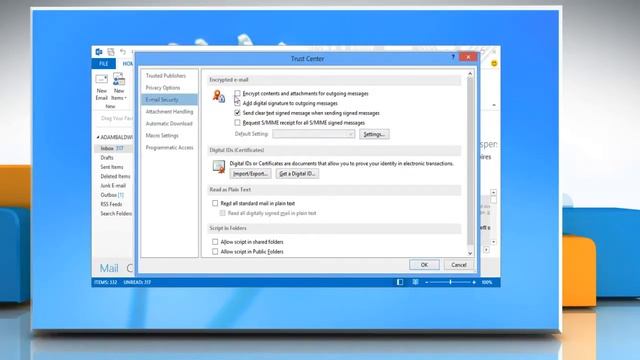
Task: Click the Cancel button
Action: click(459, 265)
